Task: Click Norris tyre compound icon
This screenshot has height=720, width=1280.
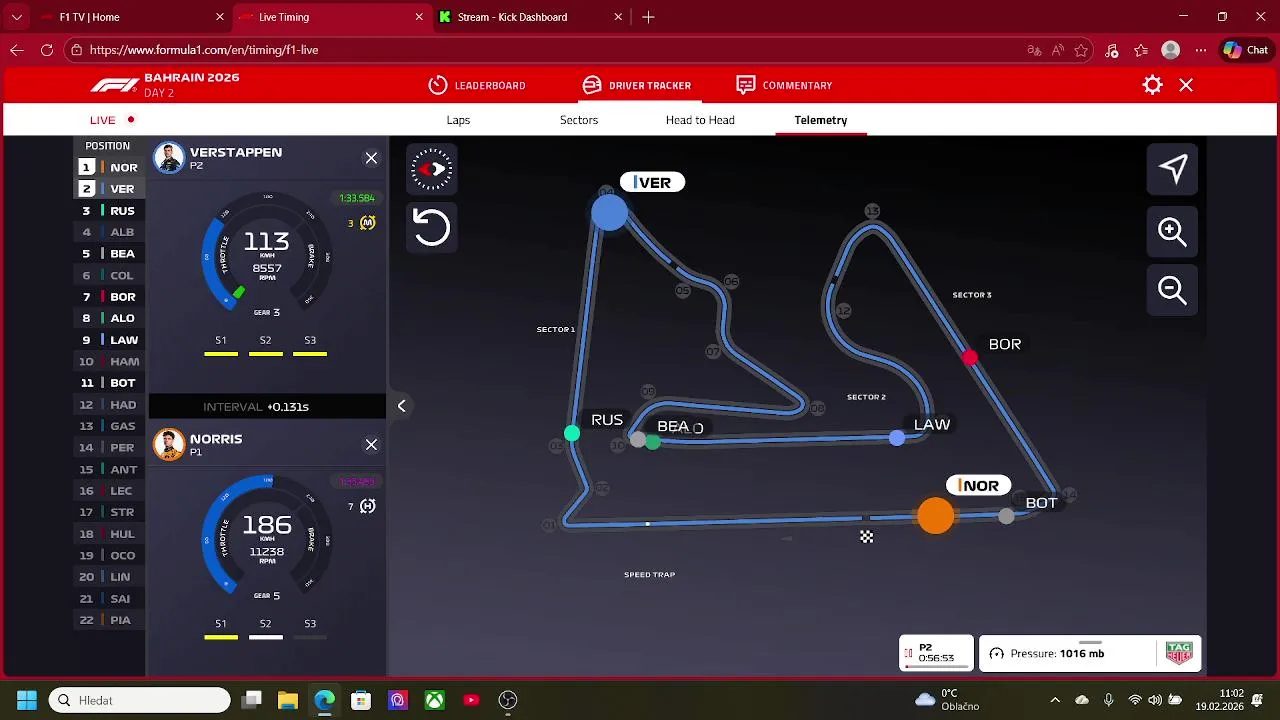Action: pyautogui.click(x=367, y=507)
